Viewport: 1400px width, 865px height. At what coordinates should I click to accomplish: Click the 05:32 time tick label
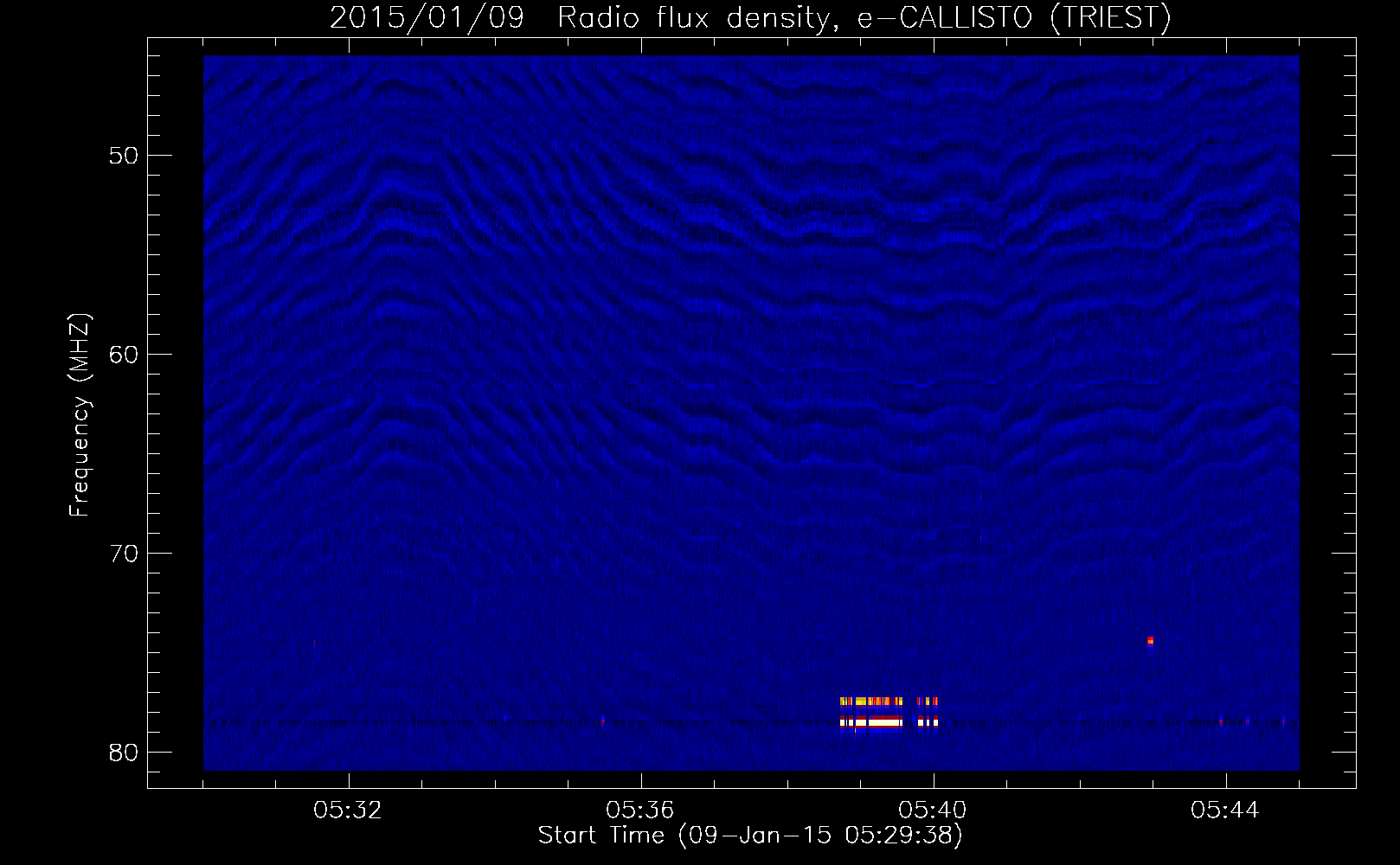(x=348, y=811)
